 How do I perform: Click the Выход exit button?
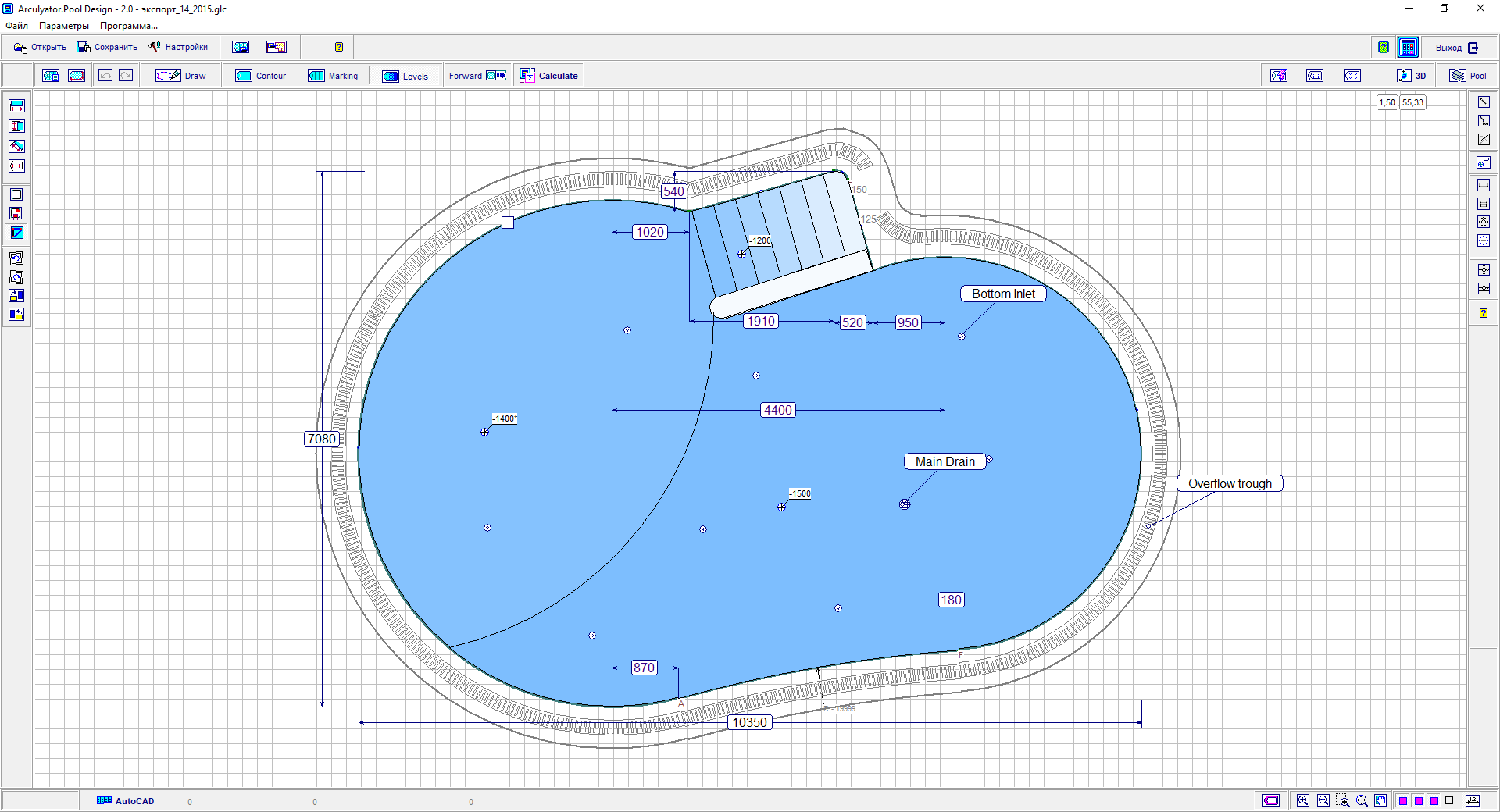point(1458,48)
